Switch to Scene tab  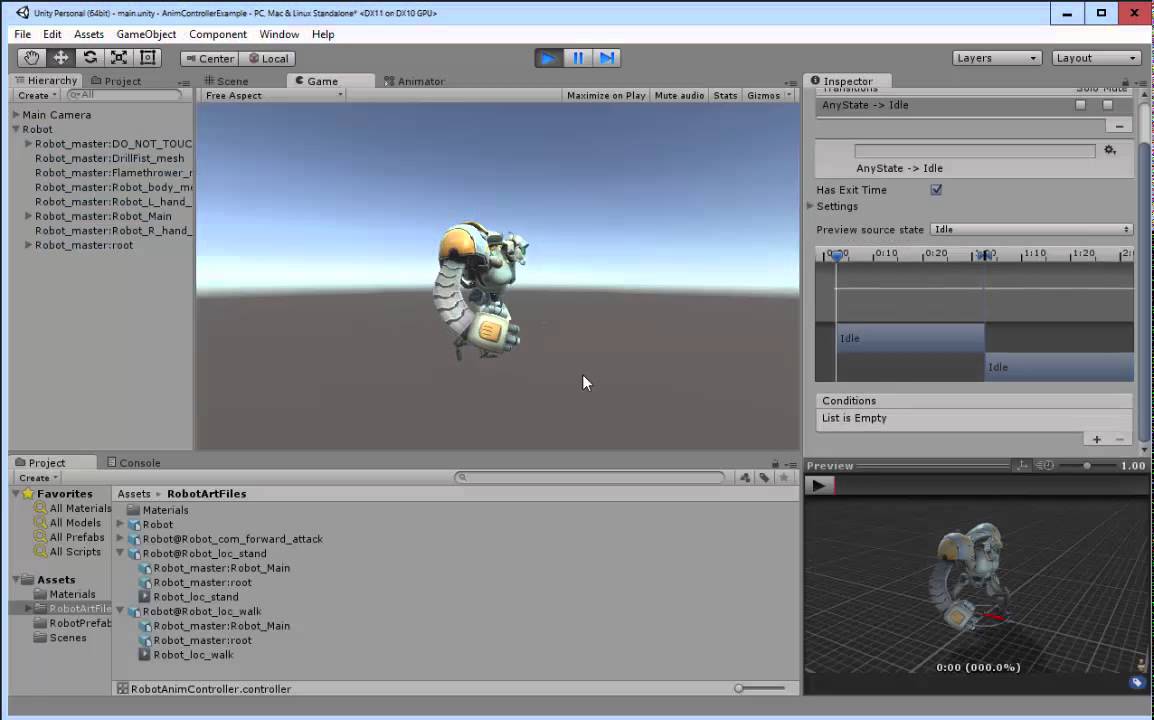pos(227,81)
